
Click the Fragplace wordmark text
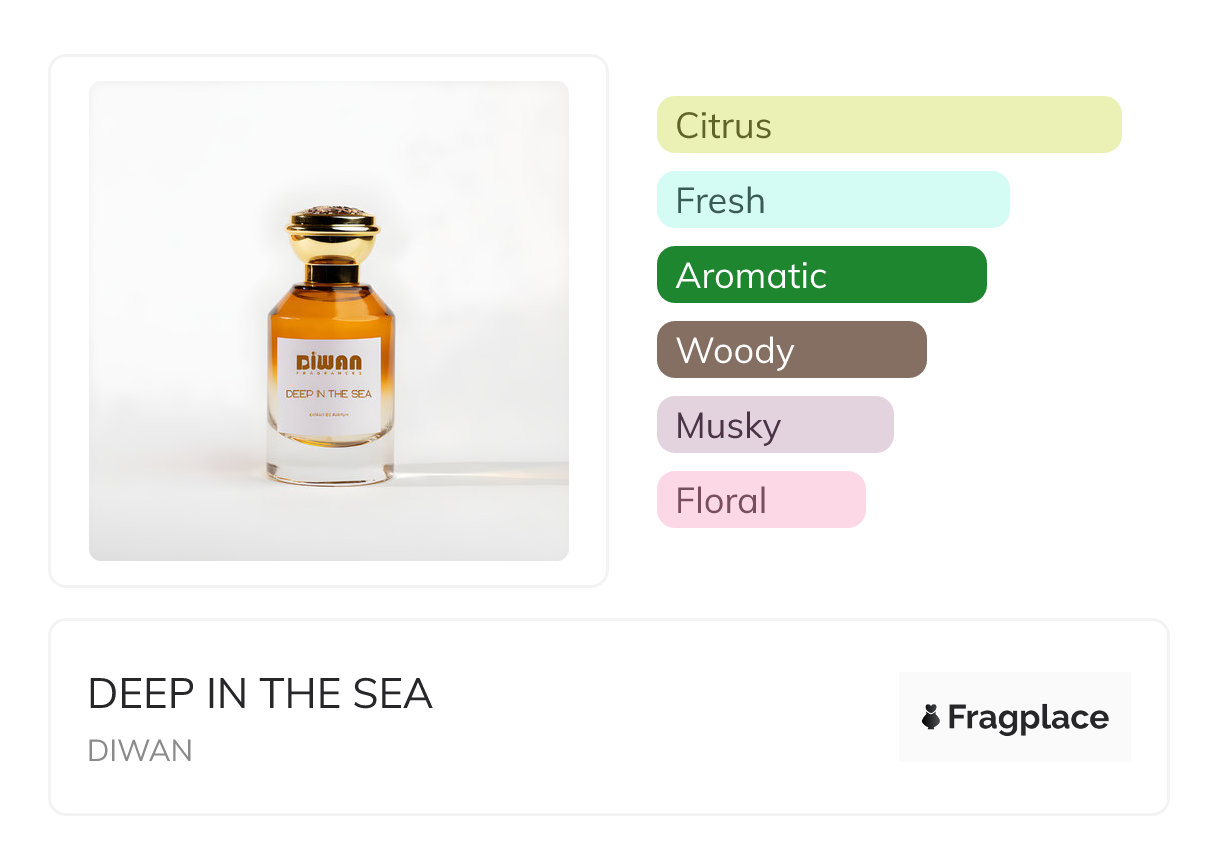(1028, 718)
